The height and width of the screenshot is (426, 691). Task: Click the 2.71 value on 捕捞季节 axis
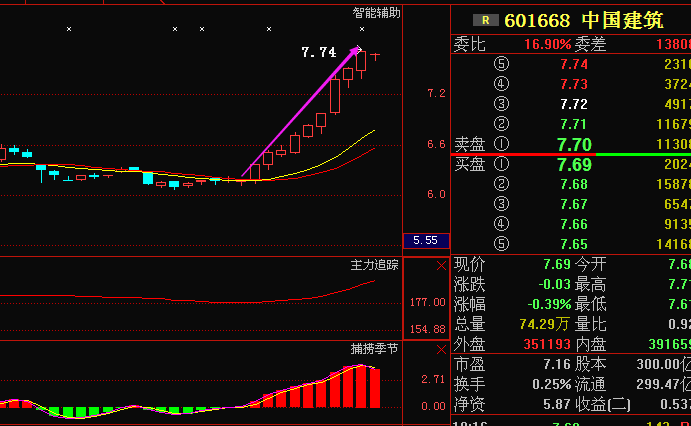tap(433, 379)
